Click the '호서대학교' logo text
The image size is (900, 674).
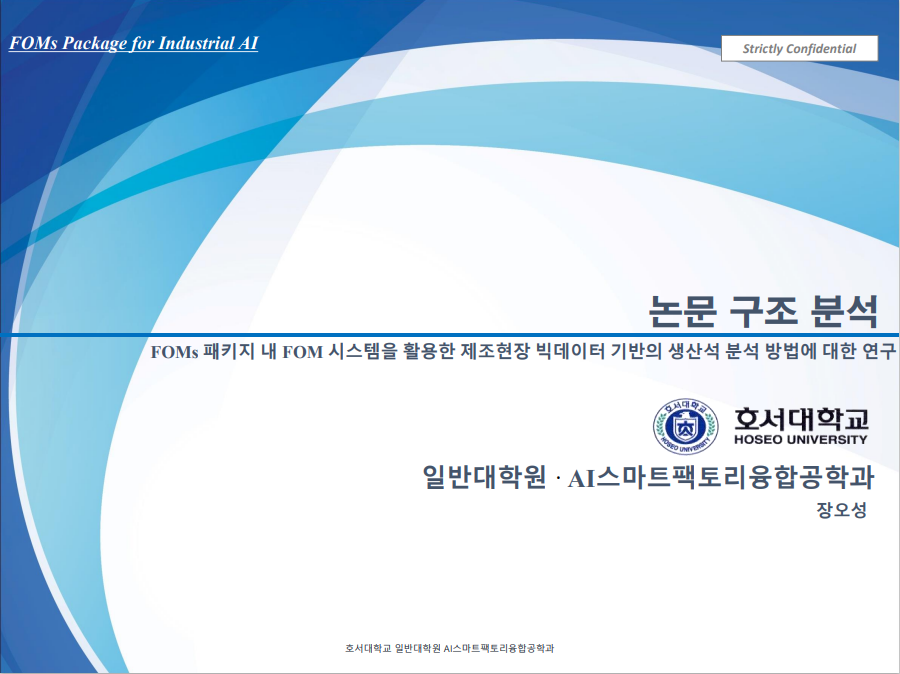click(x=801, y=419)
